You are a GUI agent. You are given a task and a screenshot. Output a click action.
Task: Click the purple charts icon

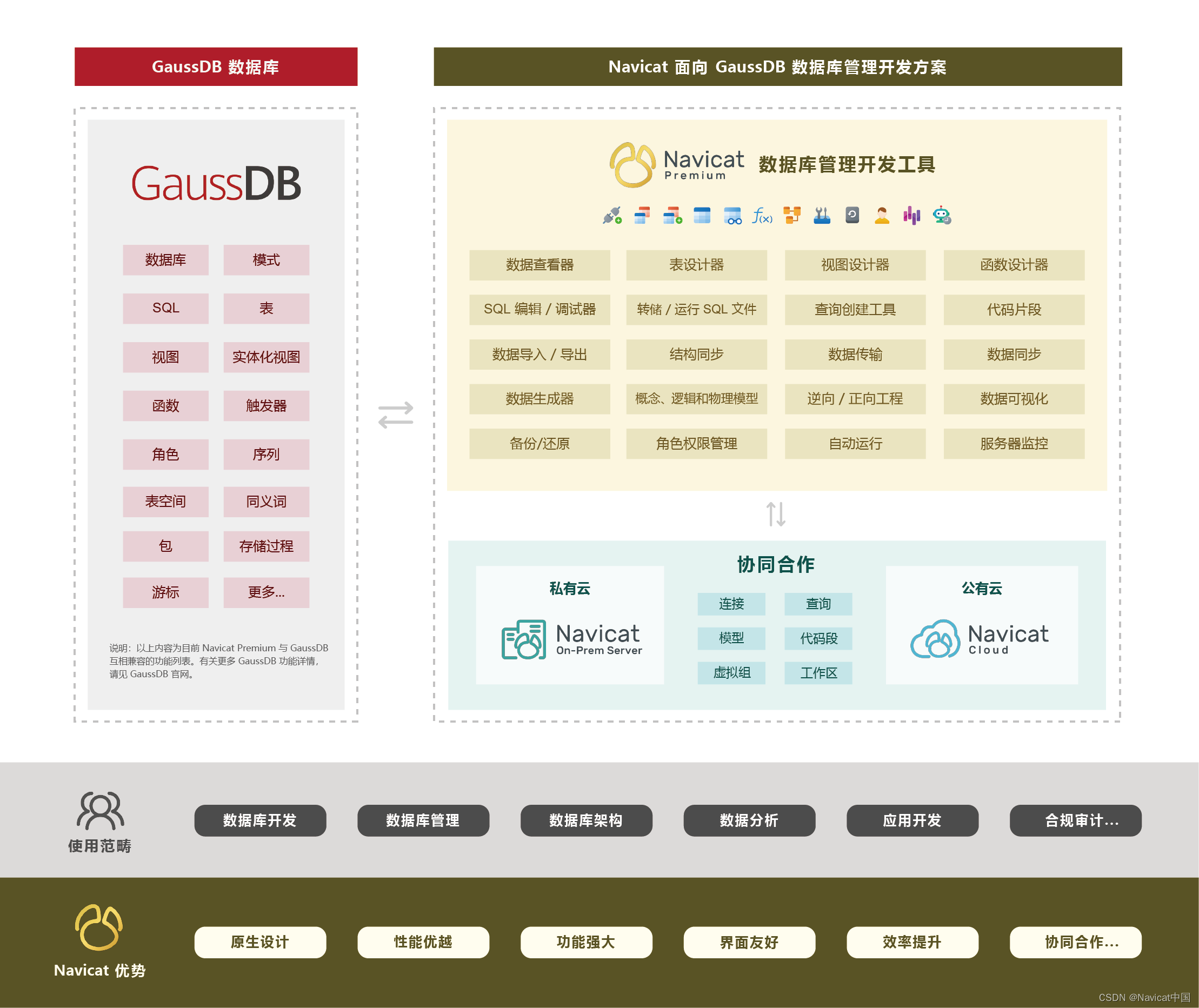point(911,216)
